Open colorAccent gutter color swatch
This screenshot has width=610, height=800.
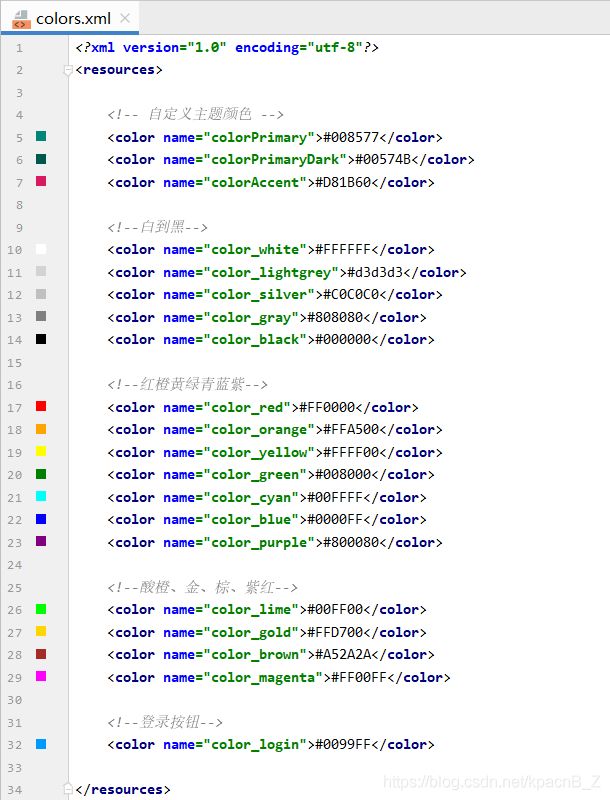coord(41,181)
